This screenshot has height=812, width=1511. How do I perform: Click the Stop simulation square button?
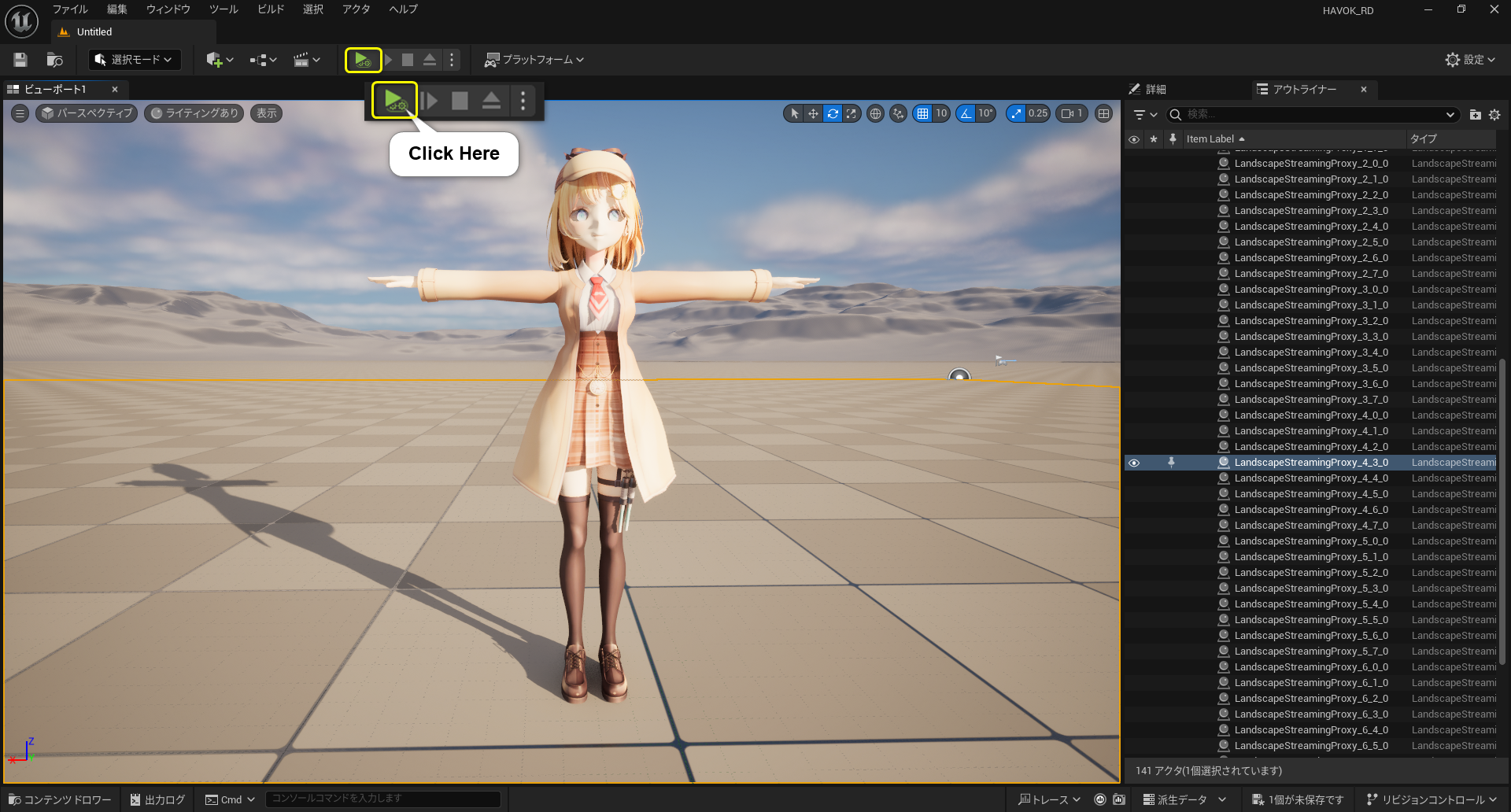(x=408, y=60)
